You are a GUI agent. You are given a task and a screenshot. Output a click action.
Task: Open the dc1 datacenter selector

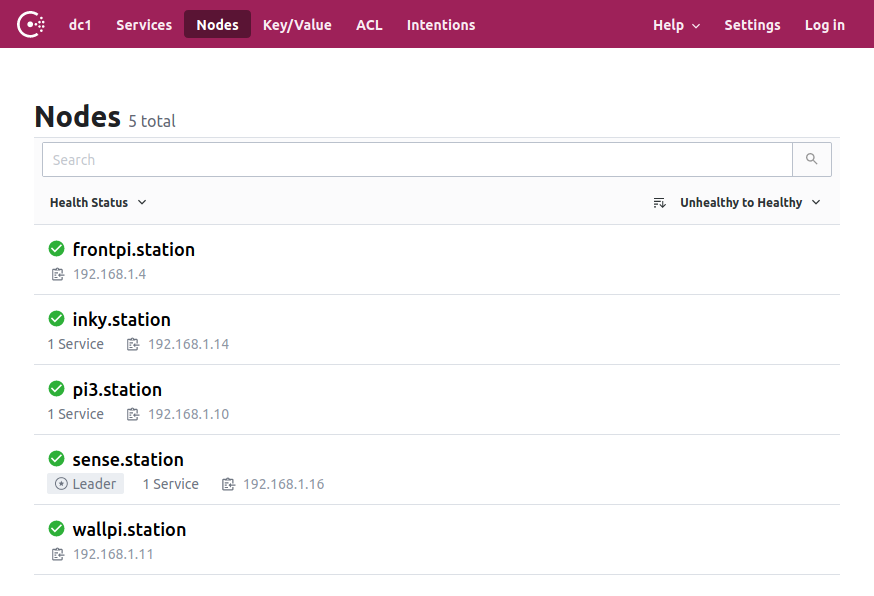[80, 25]
